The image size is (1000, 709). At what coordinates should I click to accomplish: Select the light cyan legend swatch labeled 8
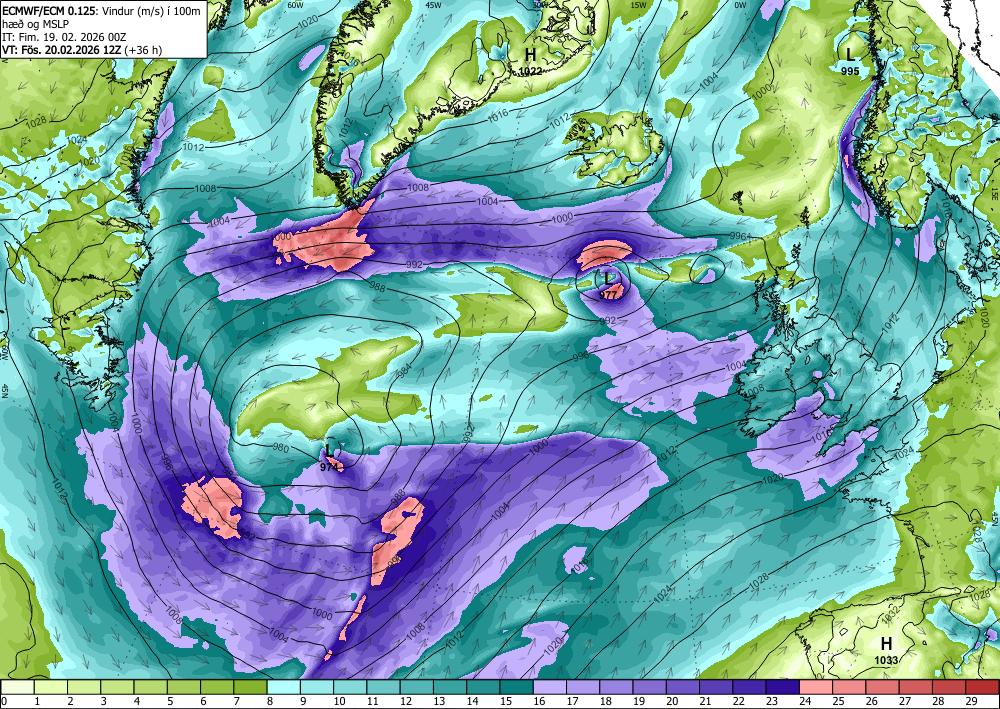tap(283, 687)
